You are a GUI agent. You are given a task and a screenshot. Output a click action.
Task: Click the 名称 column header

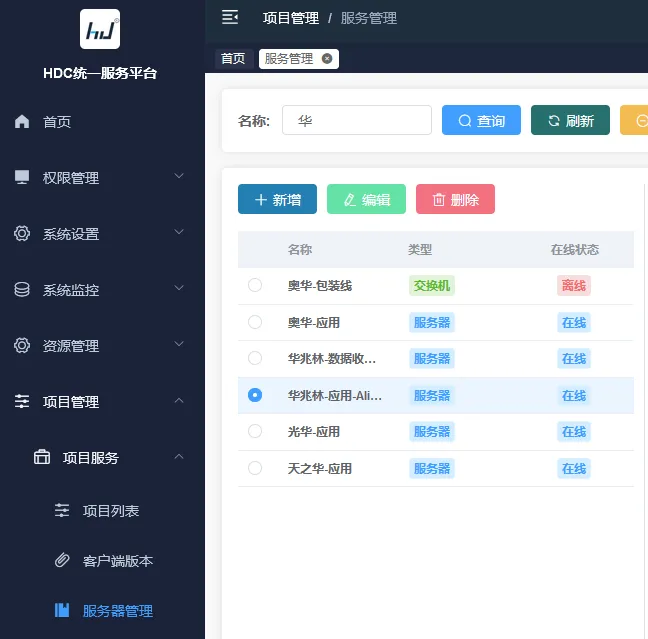click(300, 250)
